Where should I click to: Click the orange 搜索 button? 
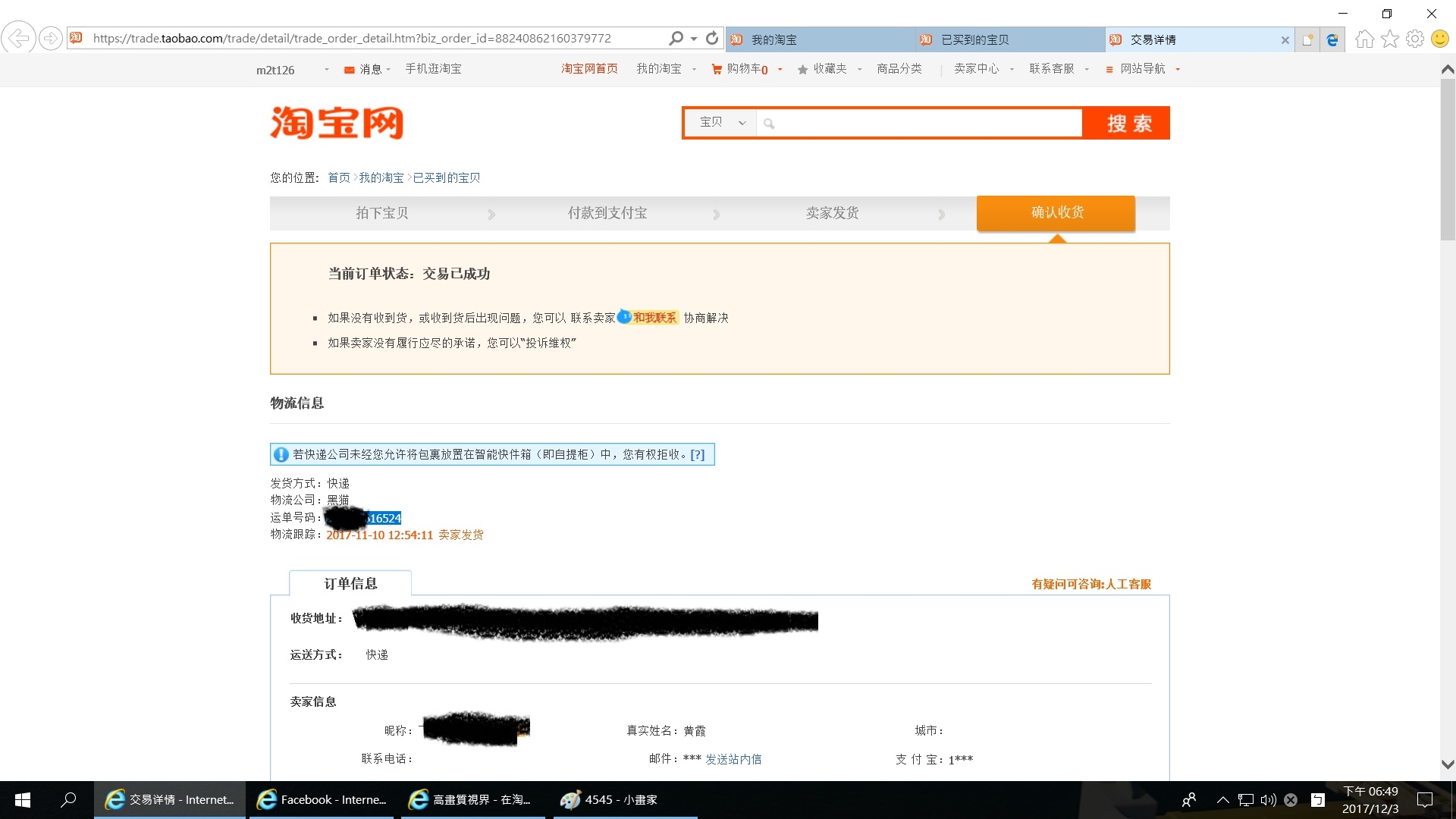pos(1127,123)
